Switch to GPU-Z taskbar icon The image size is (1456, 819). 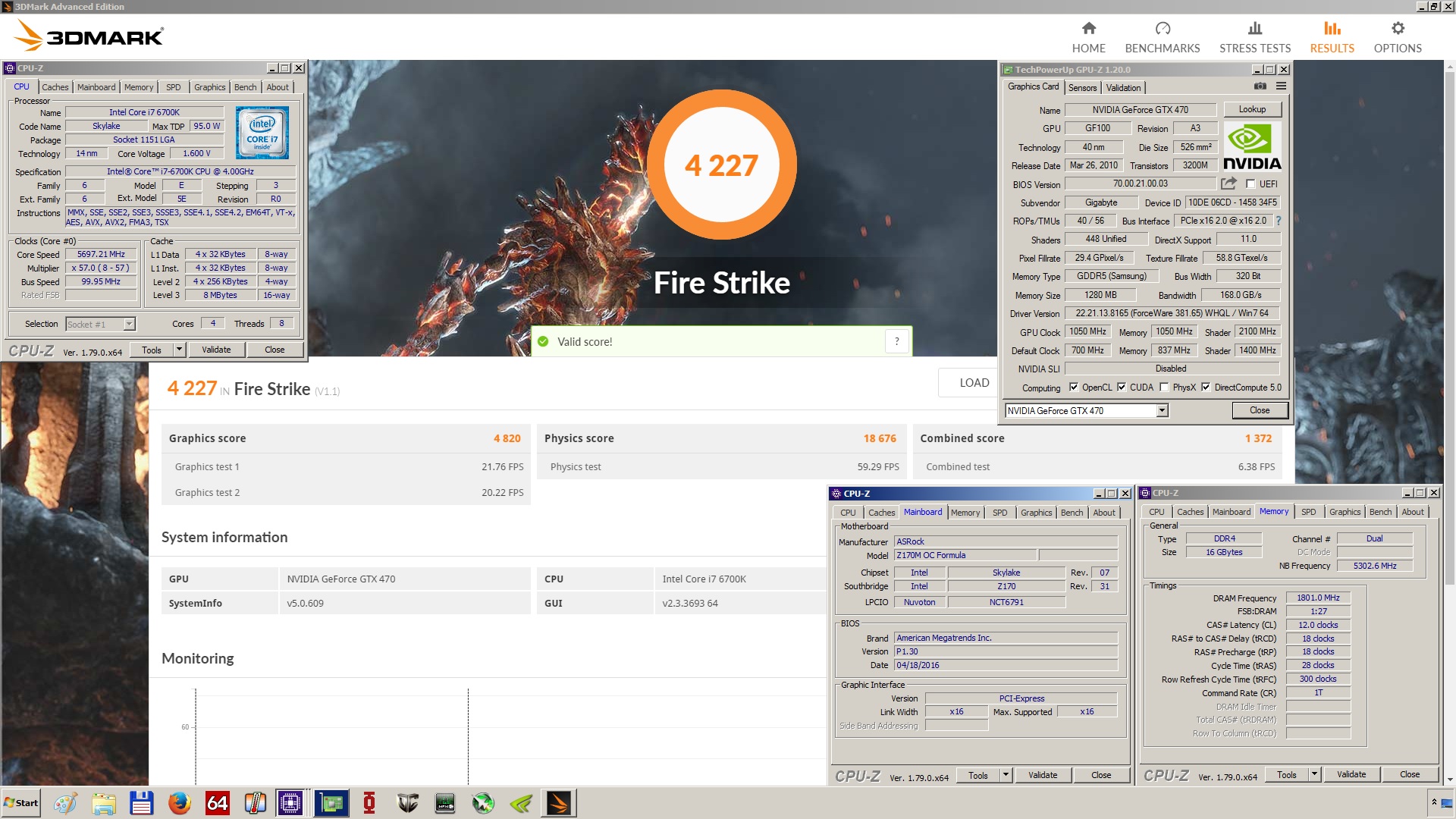point(331,803)
